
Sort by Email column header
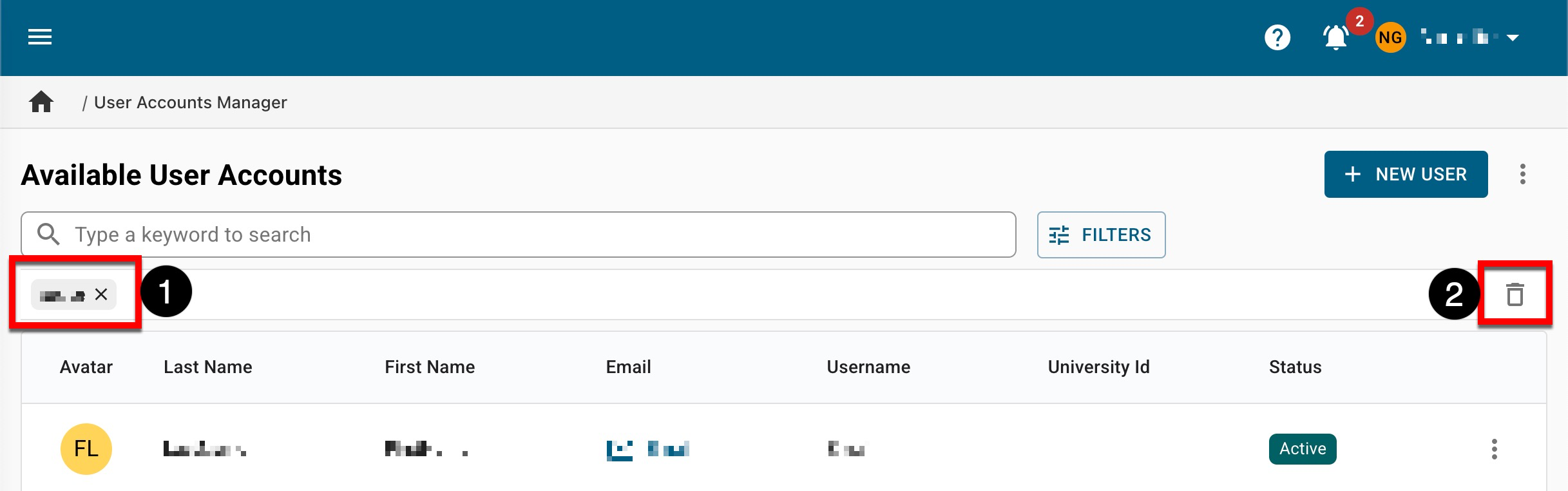pos(628,367)
